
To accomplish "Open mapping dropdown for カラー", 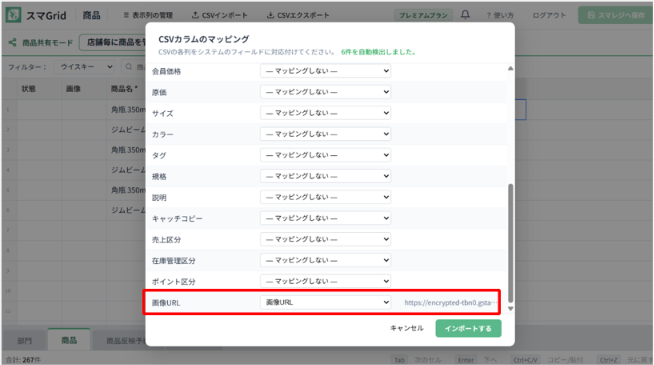I will 325,134.
